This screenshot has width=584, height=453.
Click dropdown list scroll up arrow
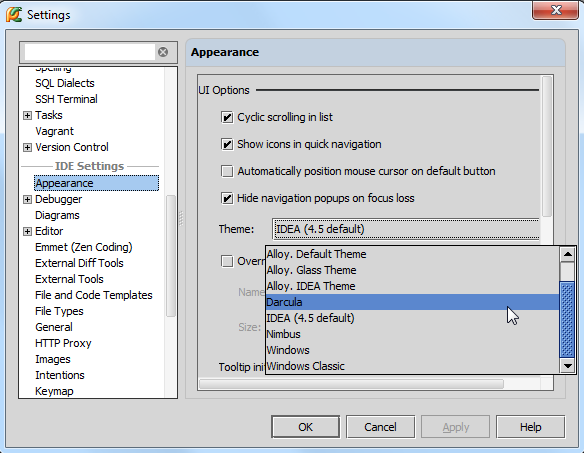(x=568, y=254)
